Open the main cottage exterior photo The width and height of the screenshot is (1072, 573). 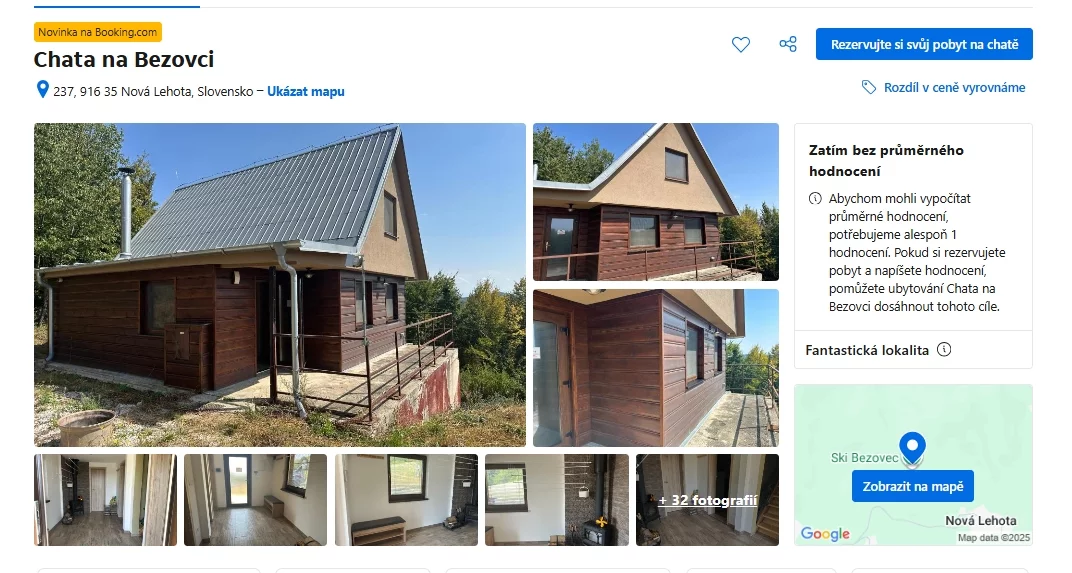280,284
